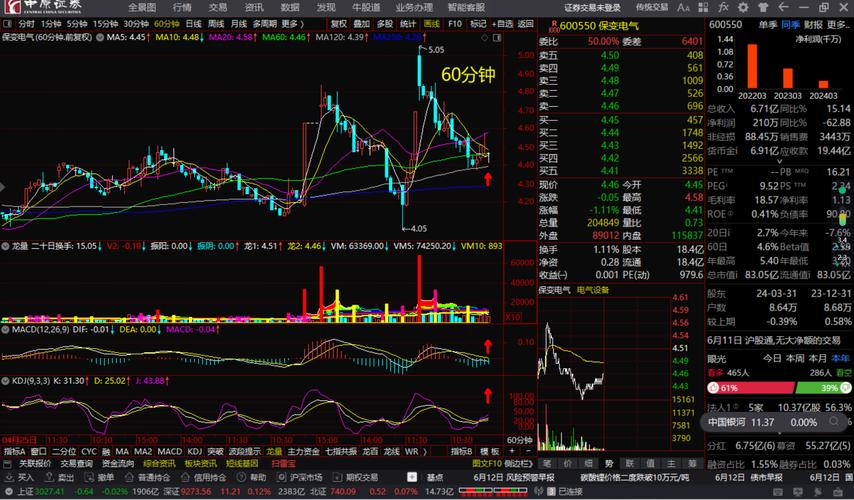Screen dimensions: 854x500
Task: Click the round icon before 龙量 indicator
Action: [5, 246]
